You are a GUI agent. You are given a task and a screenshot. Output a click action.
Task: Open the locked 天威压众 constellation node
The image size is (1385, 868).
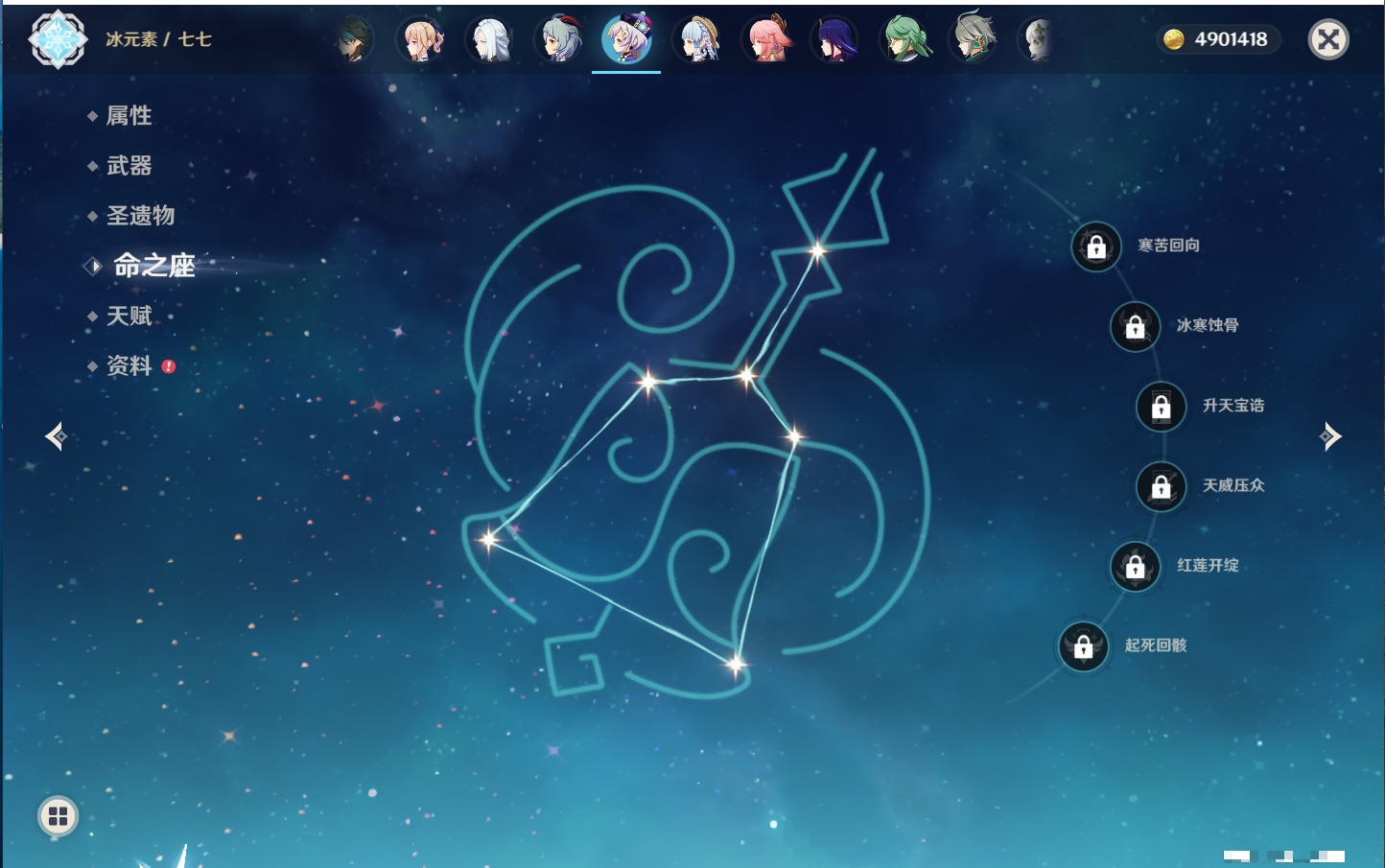pyautogui.click(x=1162, y=486)
